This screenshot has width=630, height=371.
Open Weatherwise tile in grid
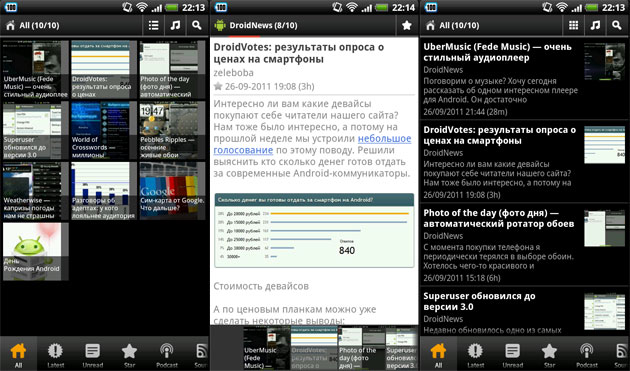(35, 191)
